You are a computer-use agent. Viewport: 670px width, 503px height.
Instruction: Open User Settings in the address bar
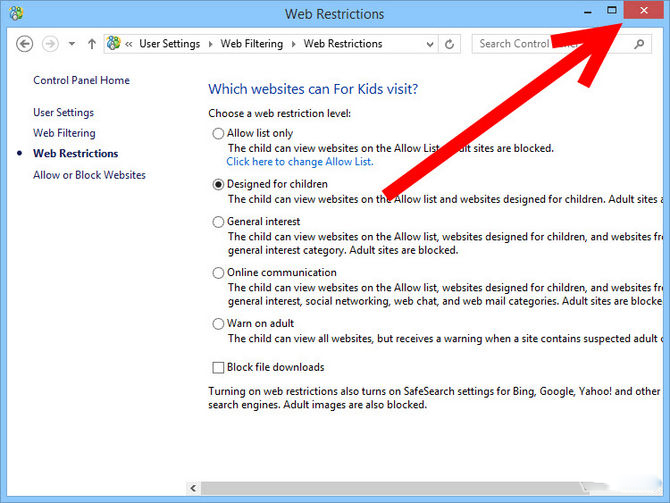coord(170,44)
